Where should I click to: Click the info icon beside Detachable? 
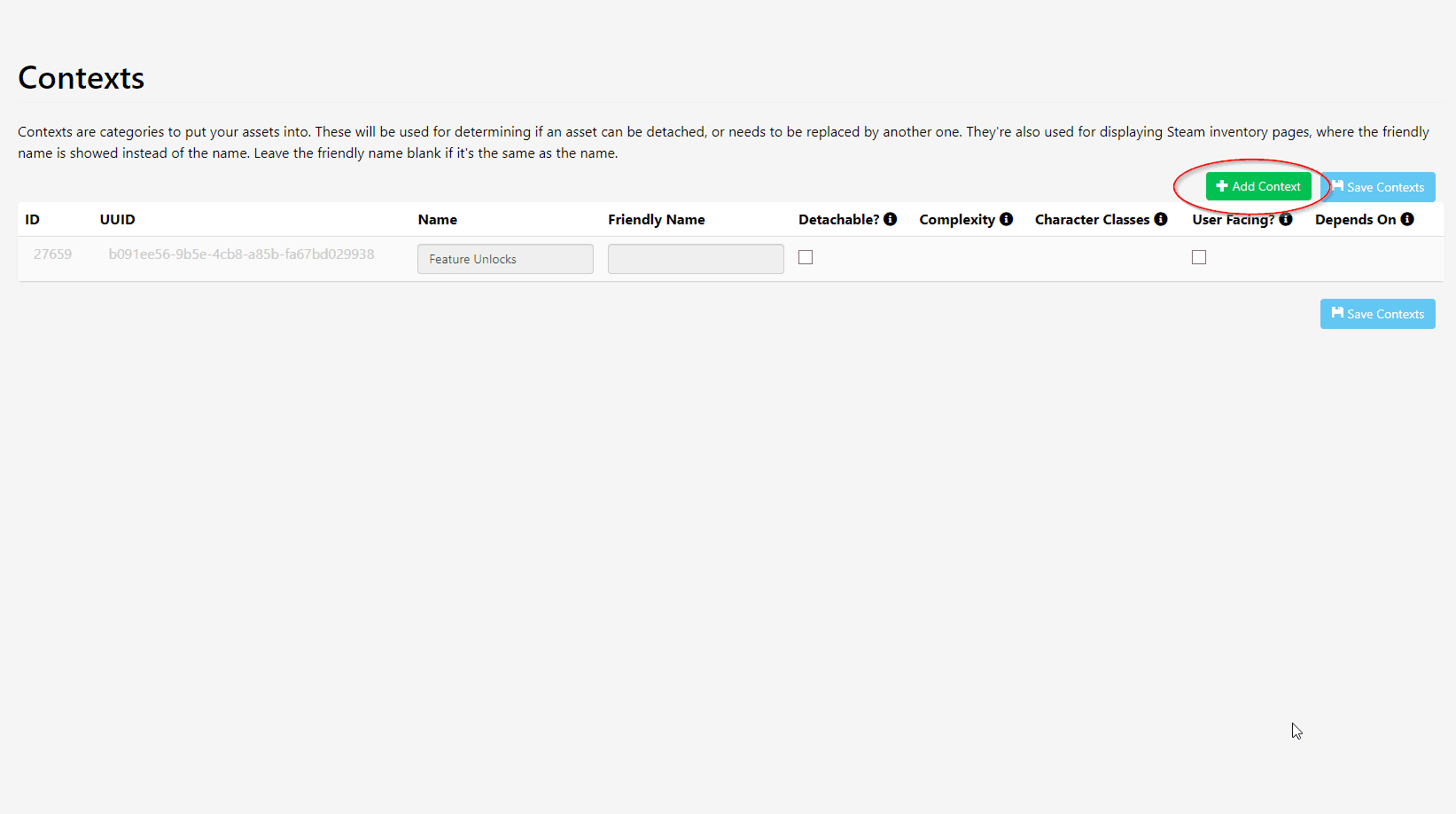890,219
